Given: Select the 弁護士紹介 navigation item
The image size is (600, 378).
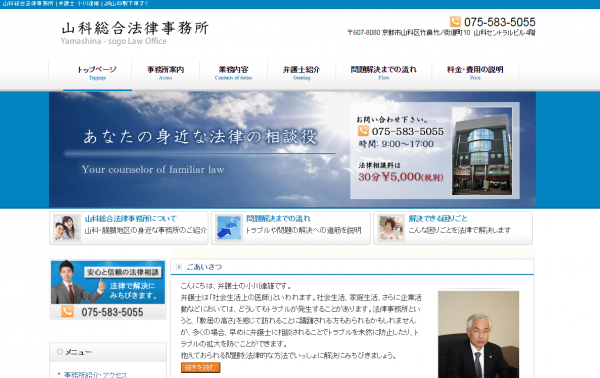Looking at the screenshot, I should pos(302,72).
